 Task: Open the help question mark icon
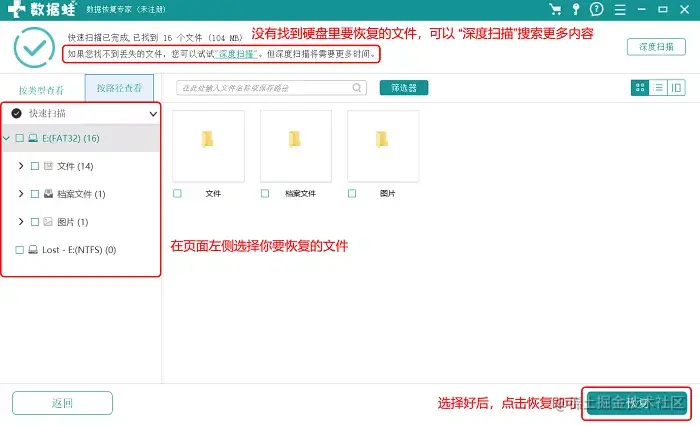click(x=596, y=9)
